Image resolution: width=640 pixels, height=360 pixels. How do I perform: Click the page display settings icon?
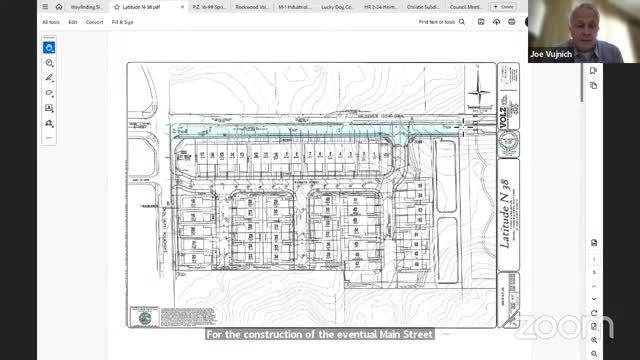tap(594, 243)
